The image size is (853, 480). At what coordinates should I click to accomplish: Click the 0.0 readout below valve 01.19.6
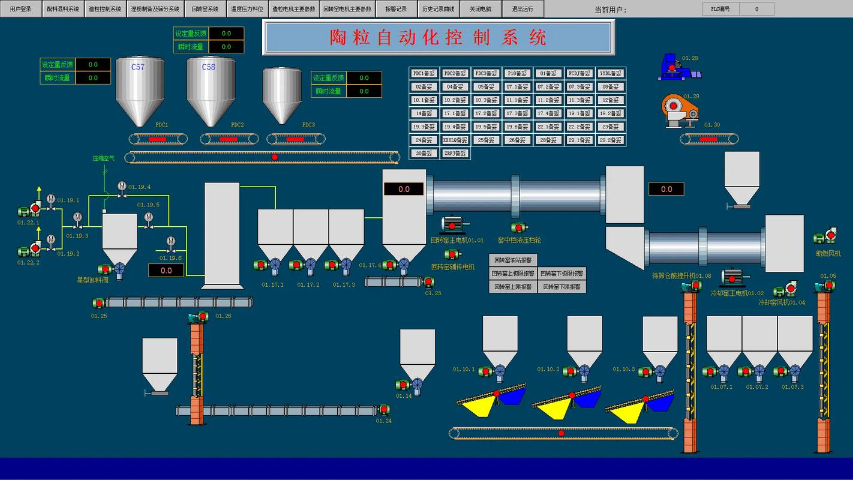(x=166, y=270)
